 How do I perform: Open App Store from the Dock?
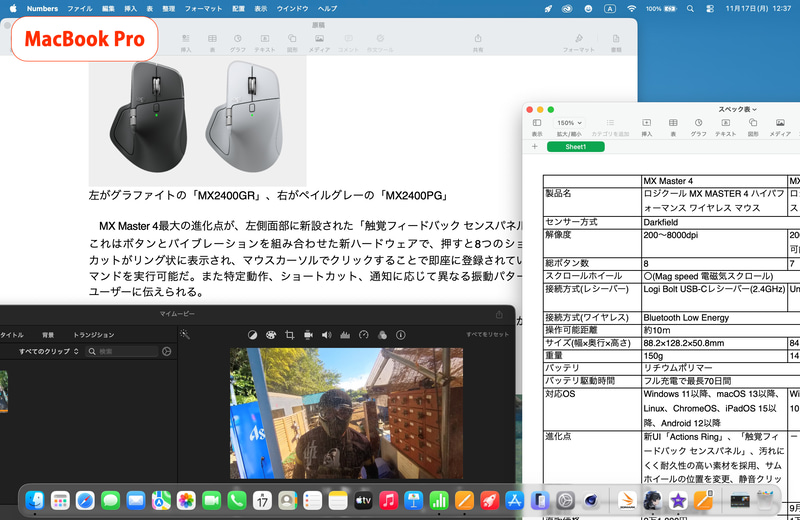514,501
